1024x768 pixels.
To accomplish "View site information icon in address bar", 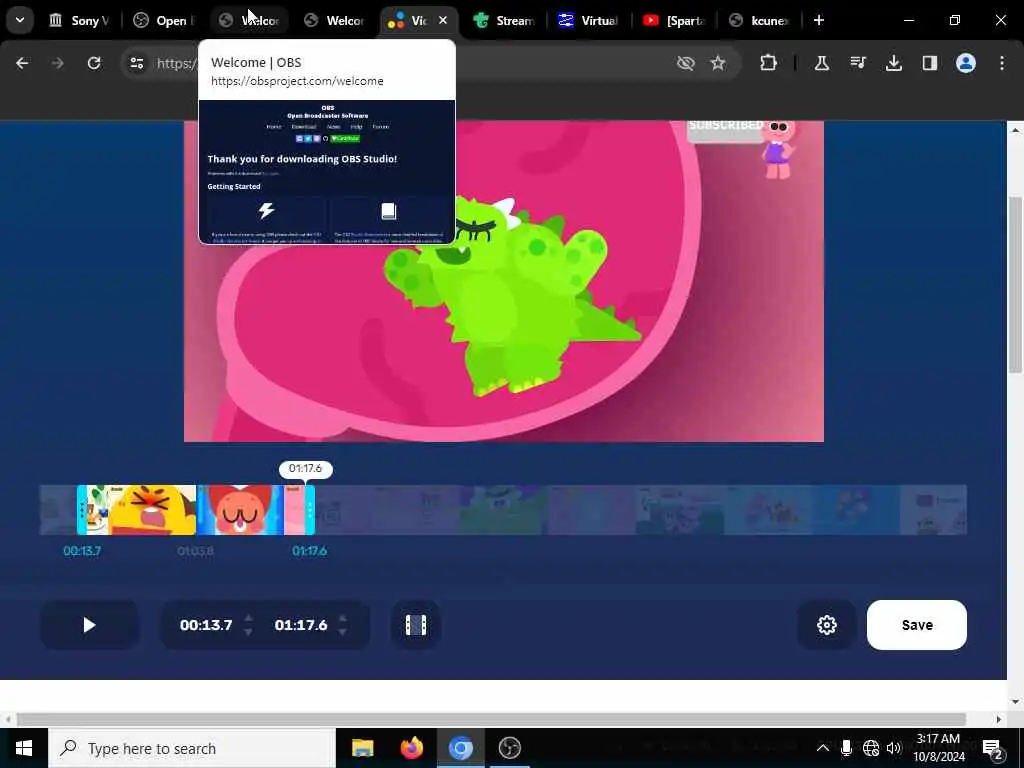I will tap(136, 63).
